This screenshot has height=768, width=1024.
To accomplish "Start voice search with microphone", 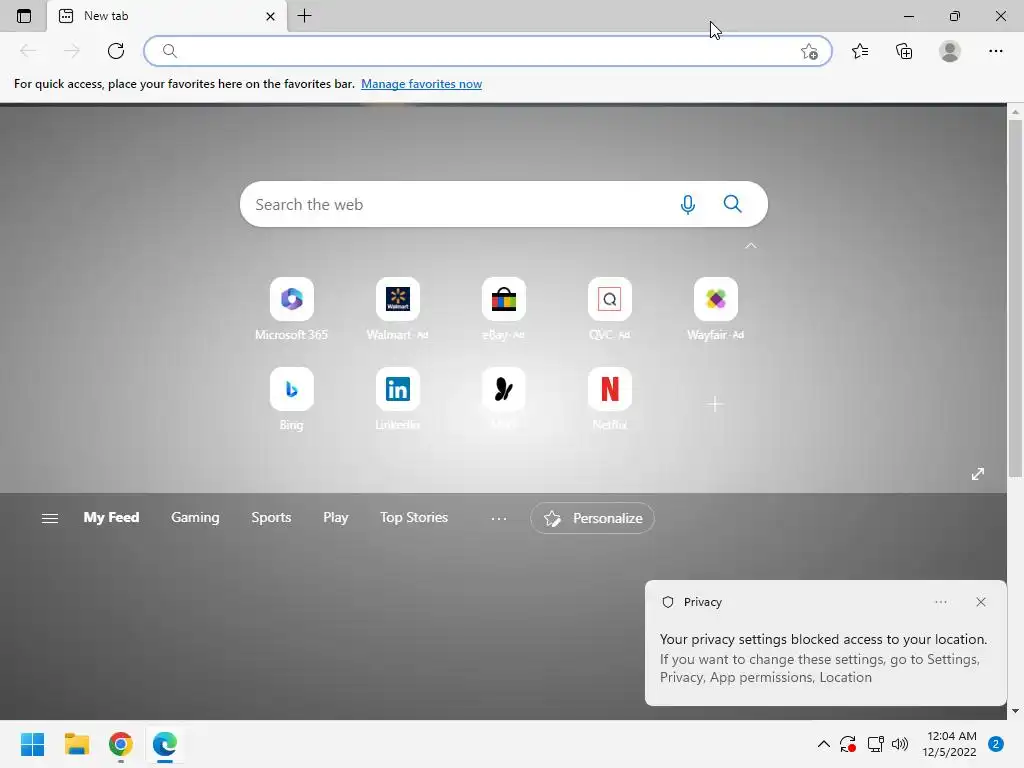I will 688,204.
